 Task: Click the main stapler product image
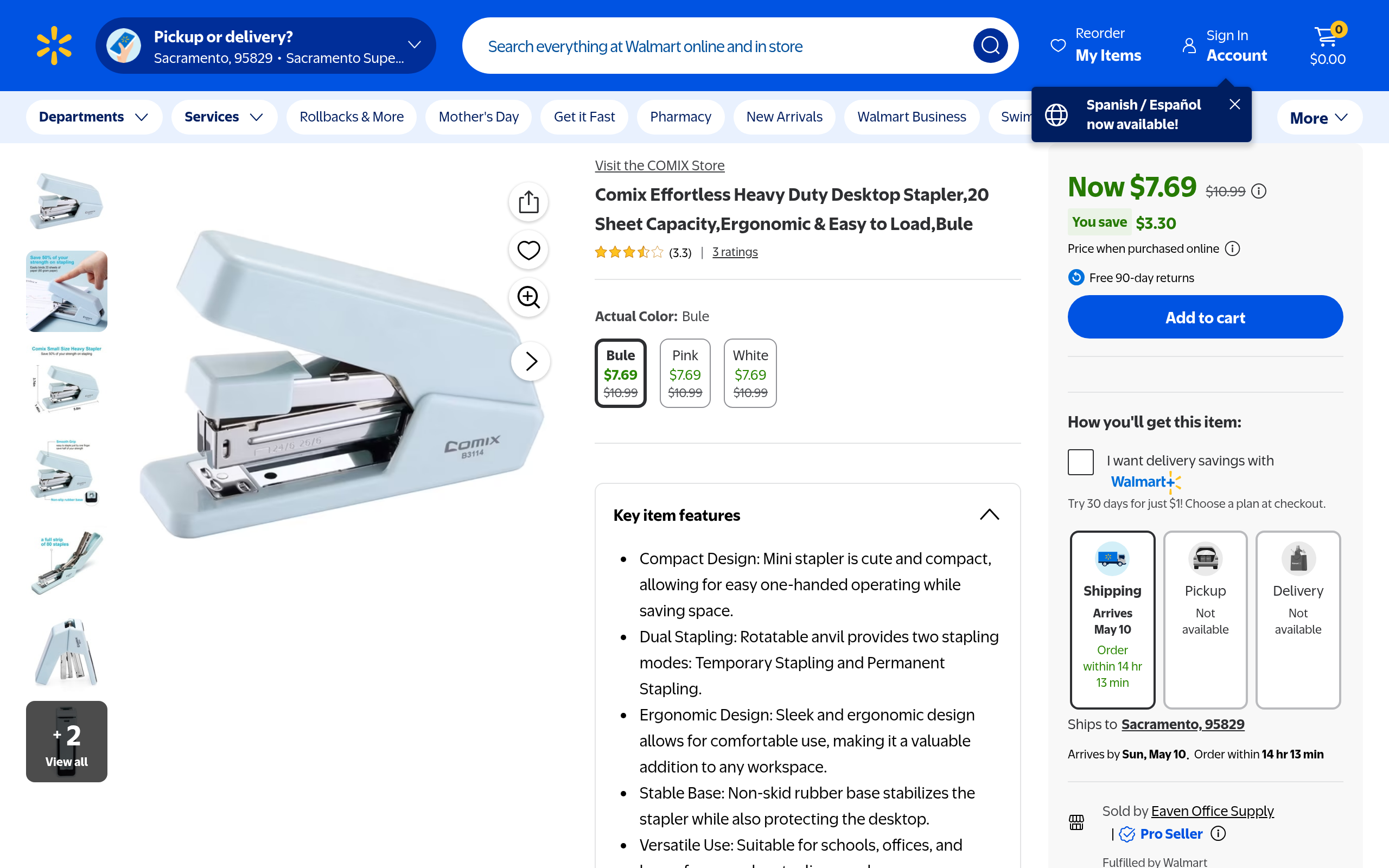341,385
